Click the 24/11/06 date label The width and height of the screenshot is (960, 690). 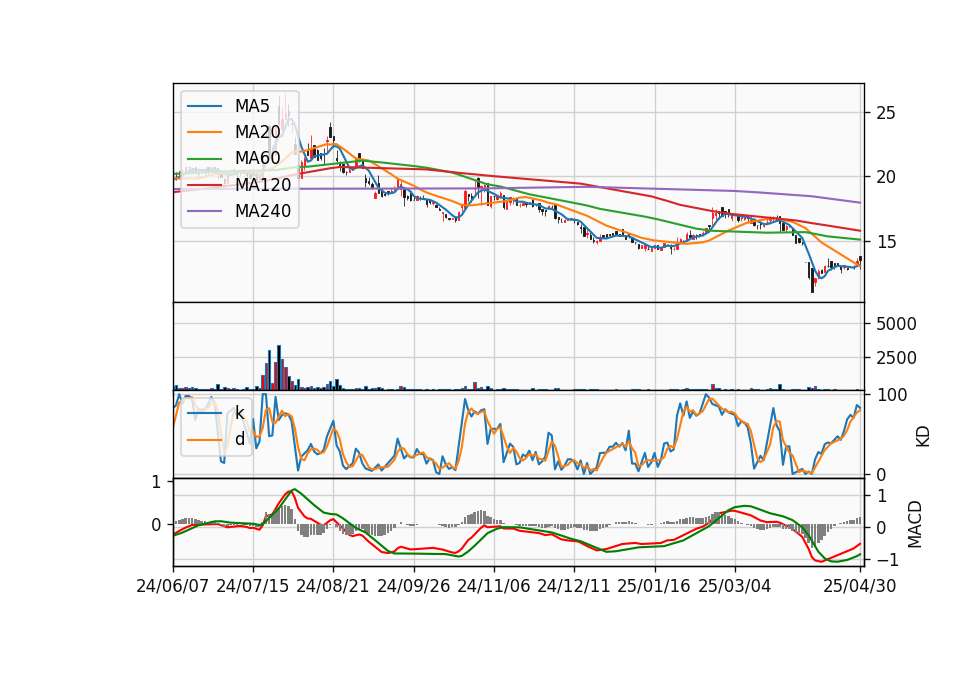493,586
